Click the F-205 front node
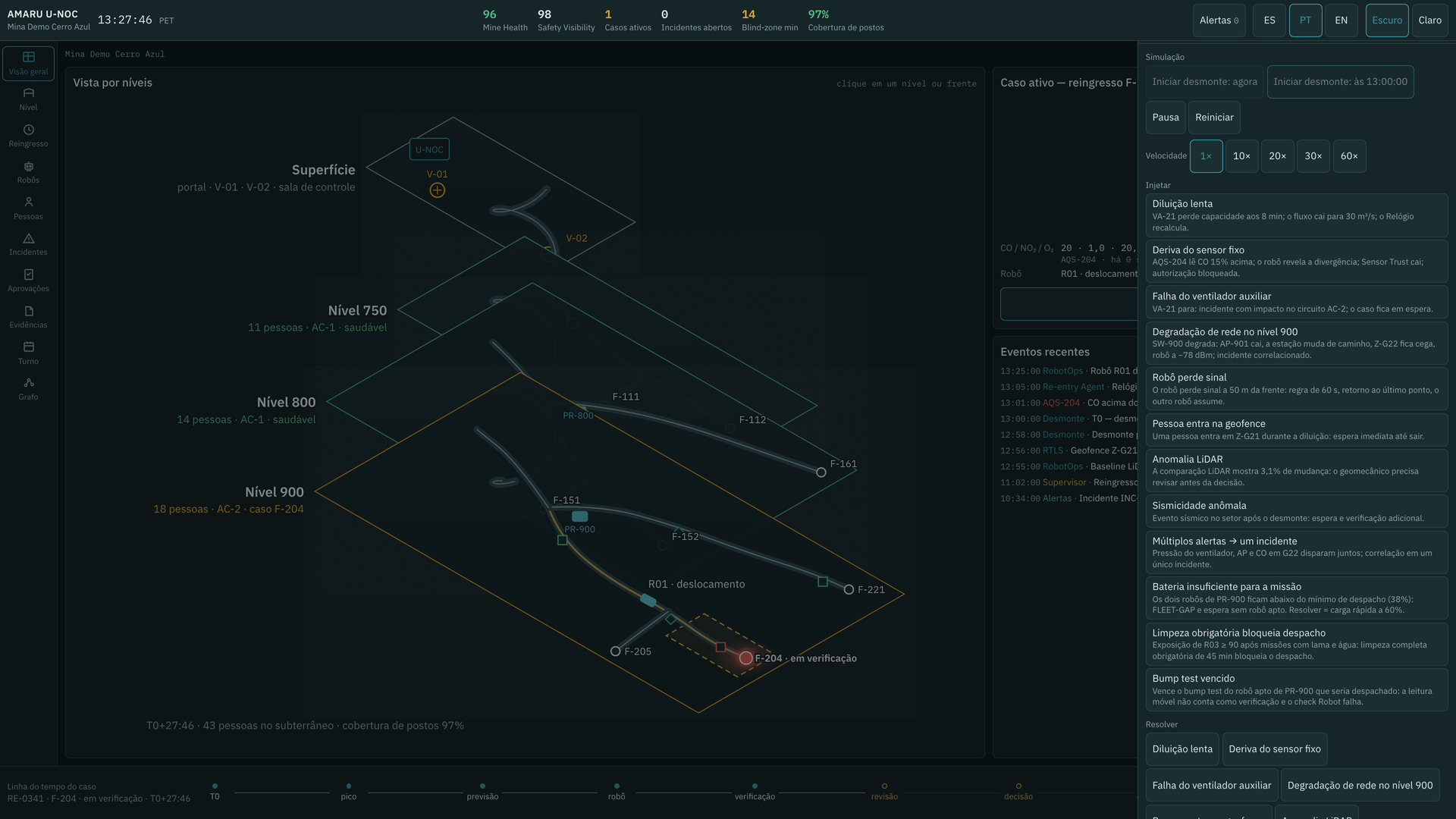This screenshot has height=819, width=1456. click(x=615, y=651)
